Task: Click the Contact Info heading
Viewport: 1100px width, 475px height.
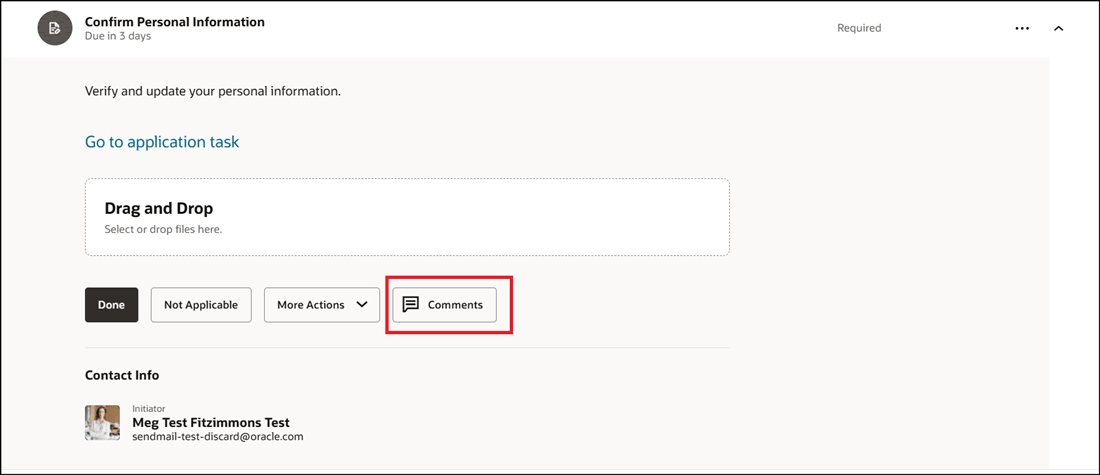Action: tap(122, 375)
